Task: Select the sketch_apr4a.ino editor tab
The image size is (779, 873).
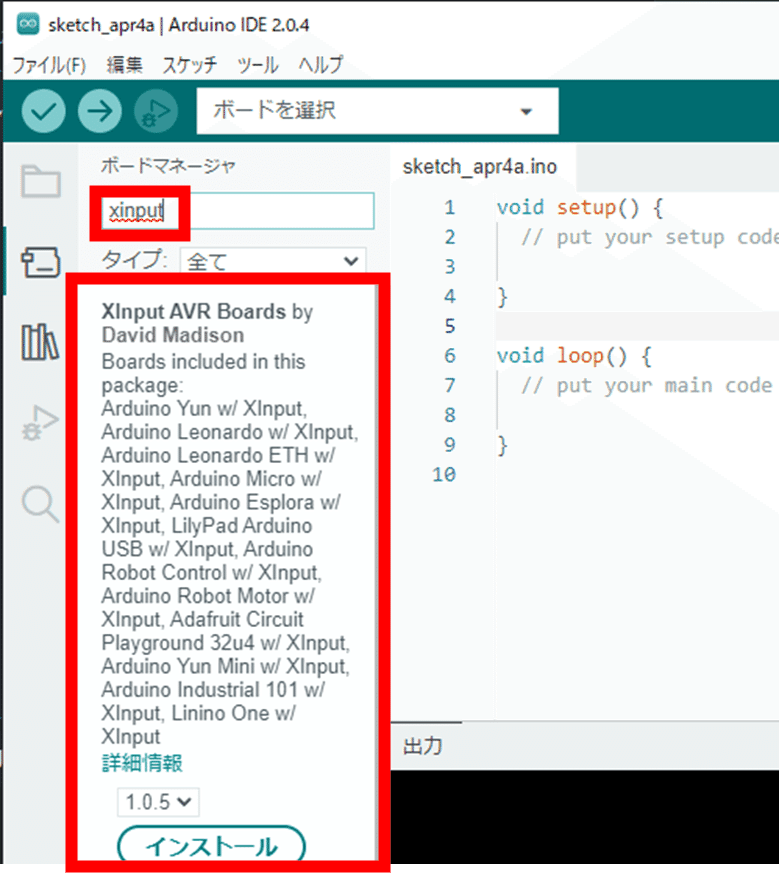Action: 480,167
